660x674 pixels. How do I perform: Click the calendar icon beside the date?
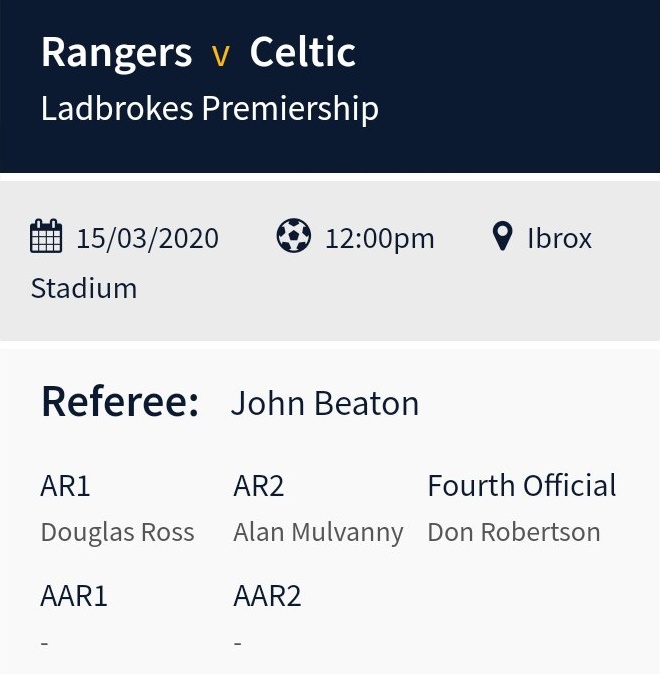click(x=47, y=237)
